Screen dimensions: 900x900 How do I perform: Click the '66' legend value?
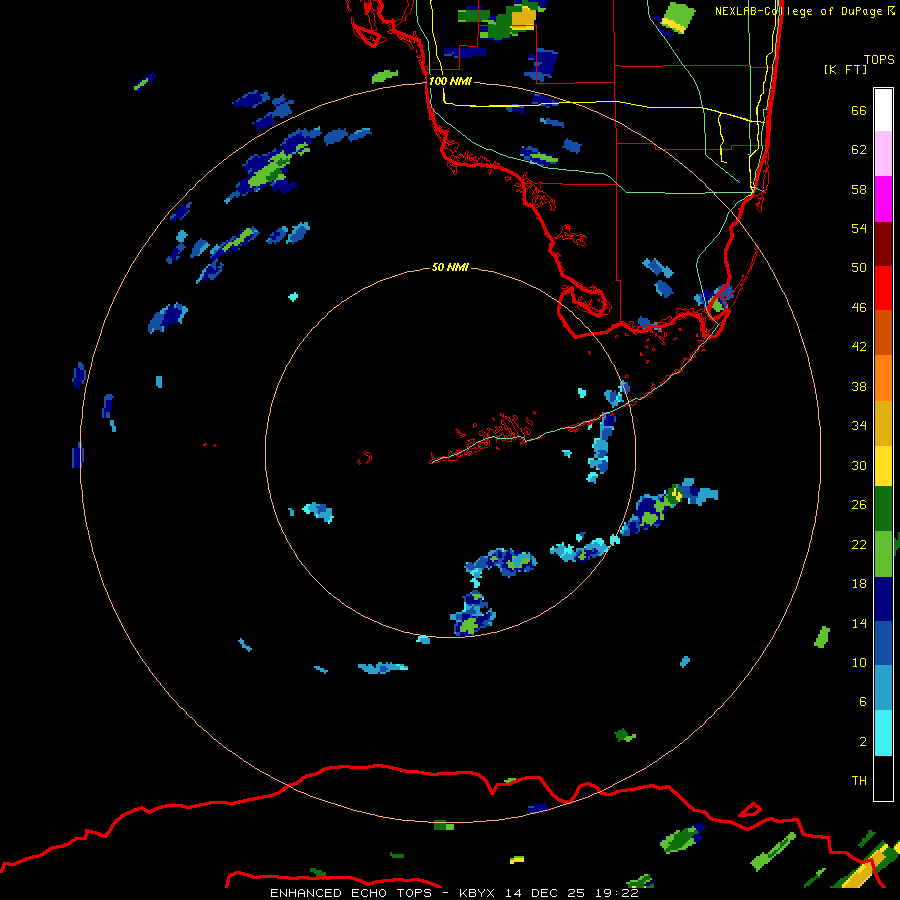pyautogui.click(x=859, y=110)
